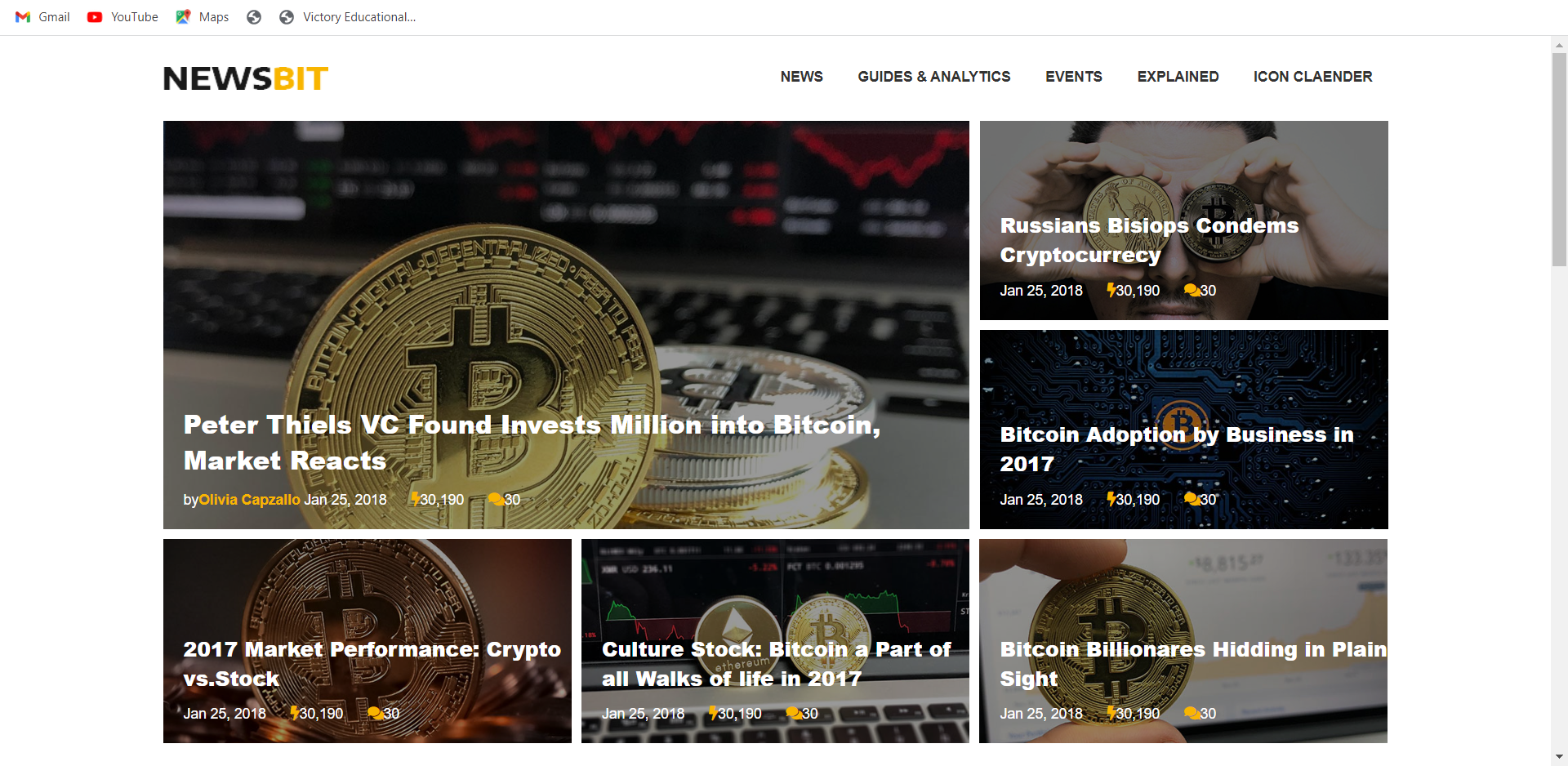This screenshot has height=766, width=1568.
Task: Click the NEWSBIT logo
Action: (x=246, y=78)
